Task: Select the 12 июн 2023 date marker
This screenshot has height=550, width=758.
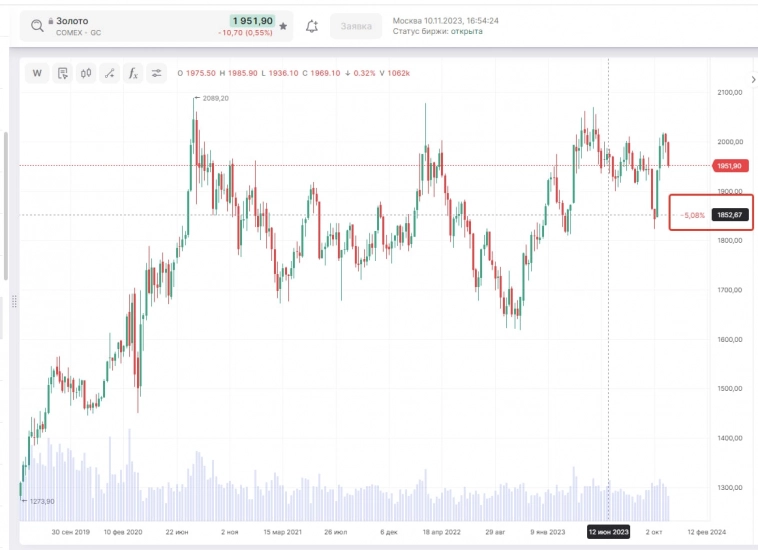Action: pos(609,531)
